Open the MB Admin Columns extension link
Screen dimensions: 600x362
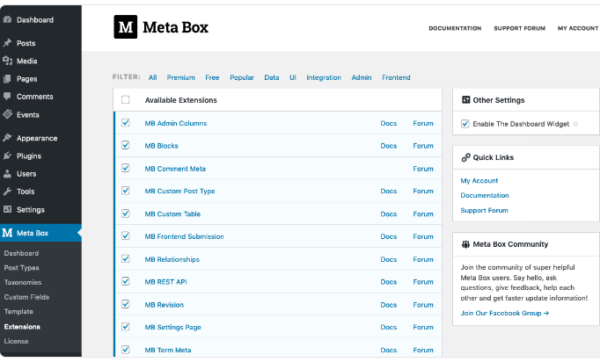click(176, 123)
